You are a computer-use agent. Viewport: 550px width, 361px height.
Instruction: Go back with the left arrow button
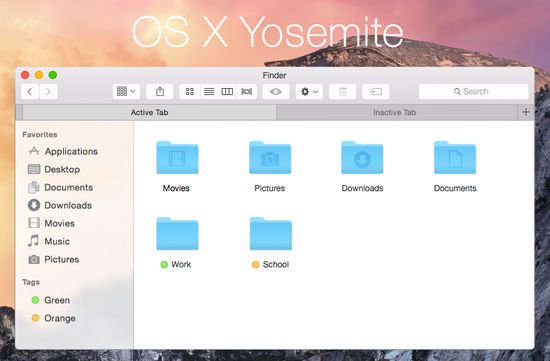click(30, 92)
